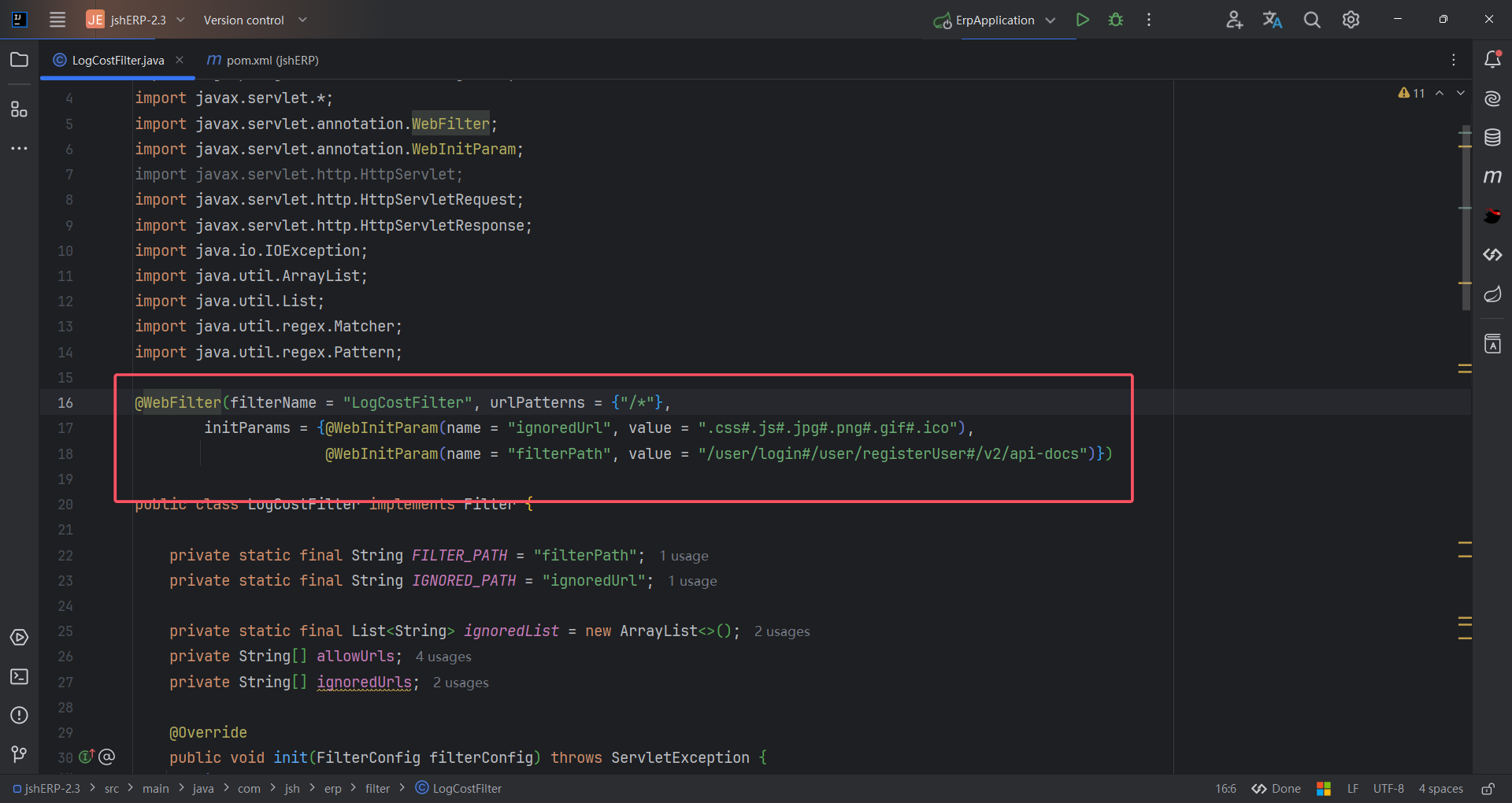Viewport: 1512px width, 803px height.
Task: Debug ErpApplication with the bug icon
Action: [x=1116, y=20]
